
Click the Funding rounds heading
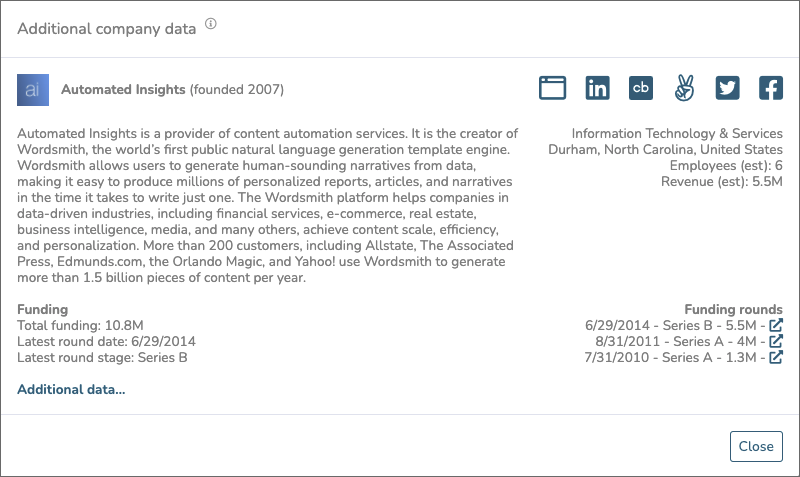[x=733, y=309]
